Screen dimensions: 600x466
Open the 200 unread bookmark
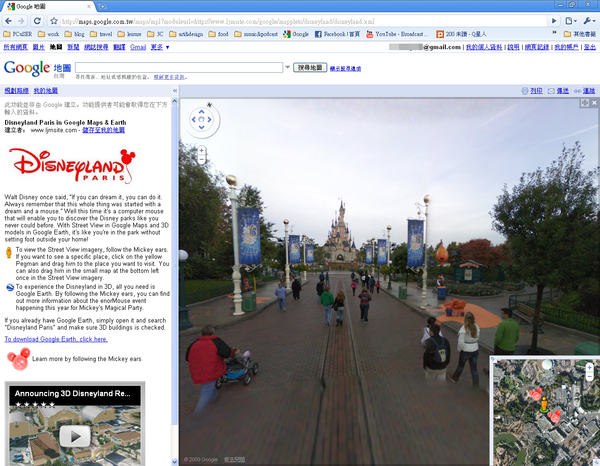click(x=461, y=34)
